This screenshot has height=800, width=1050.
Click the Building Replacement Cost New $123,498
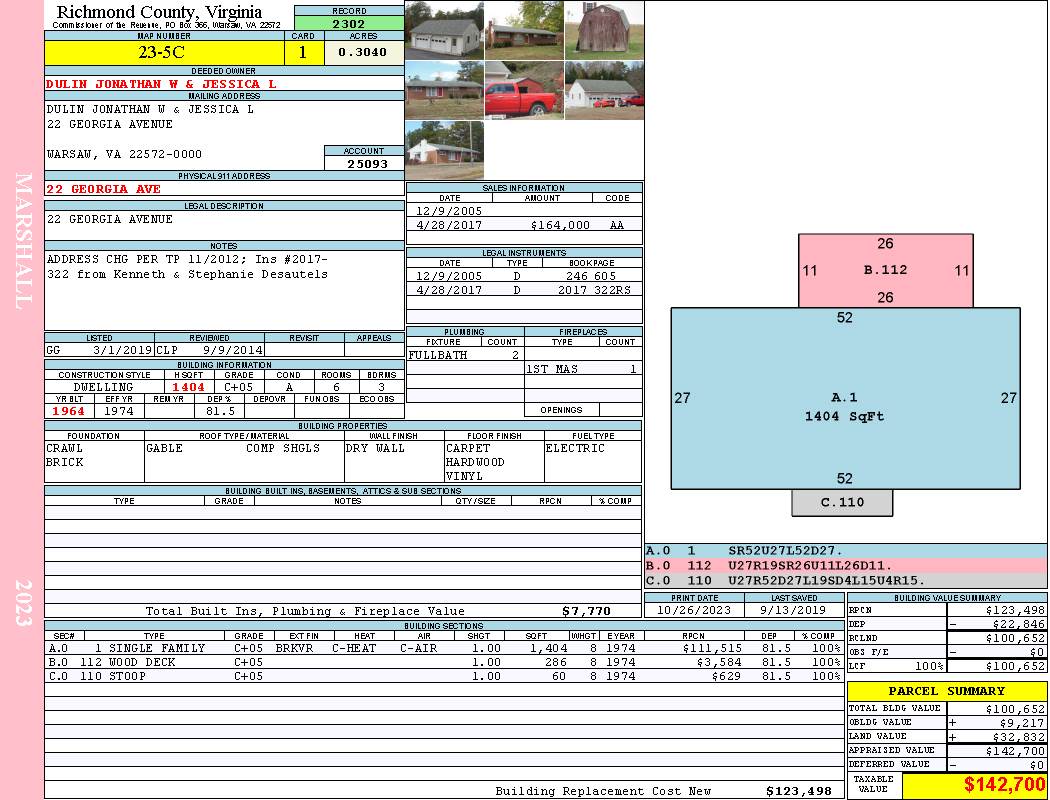point(798,791)
